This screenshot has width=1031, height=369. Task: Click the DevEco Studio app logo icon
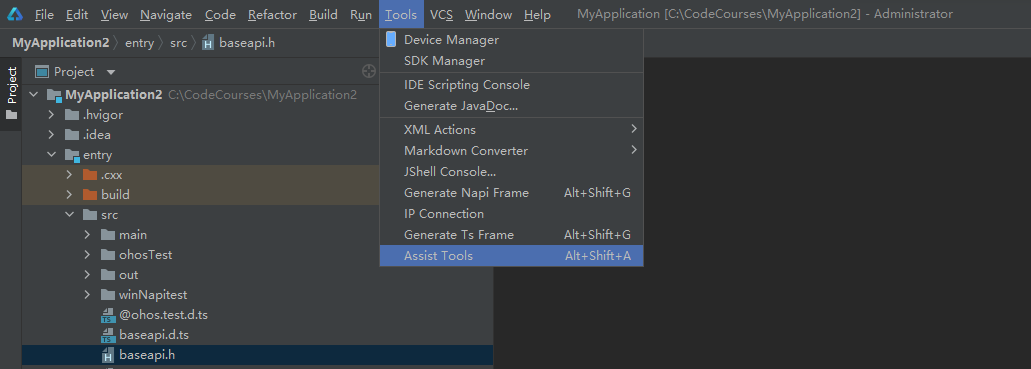14,14
